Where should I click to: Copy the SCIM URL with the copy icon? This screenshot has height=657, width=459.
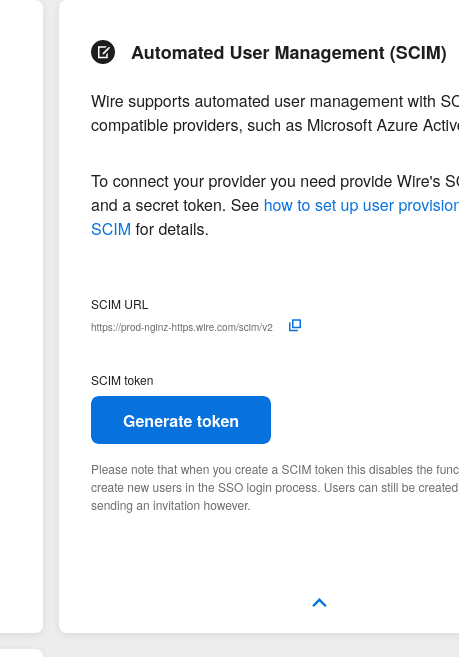point(295,325)
